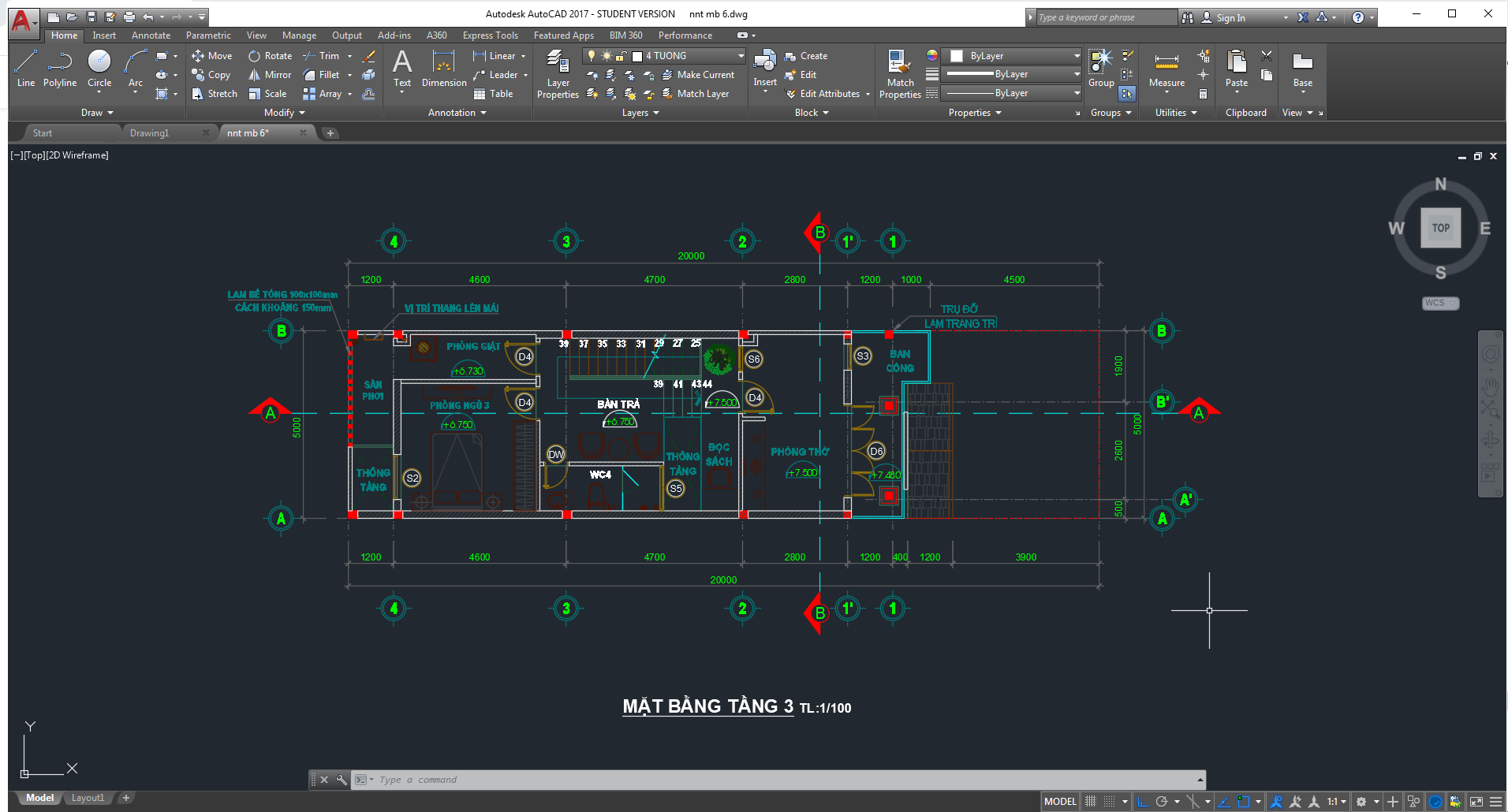The height and width of the screenshot is (812, 1508).
Task: Select the Polyline tool
Action: click(x=60, y=69)
